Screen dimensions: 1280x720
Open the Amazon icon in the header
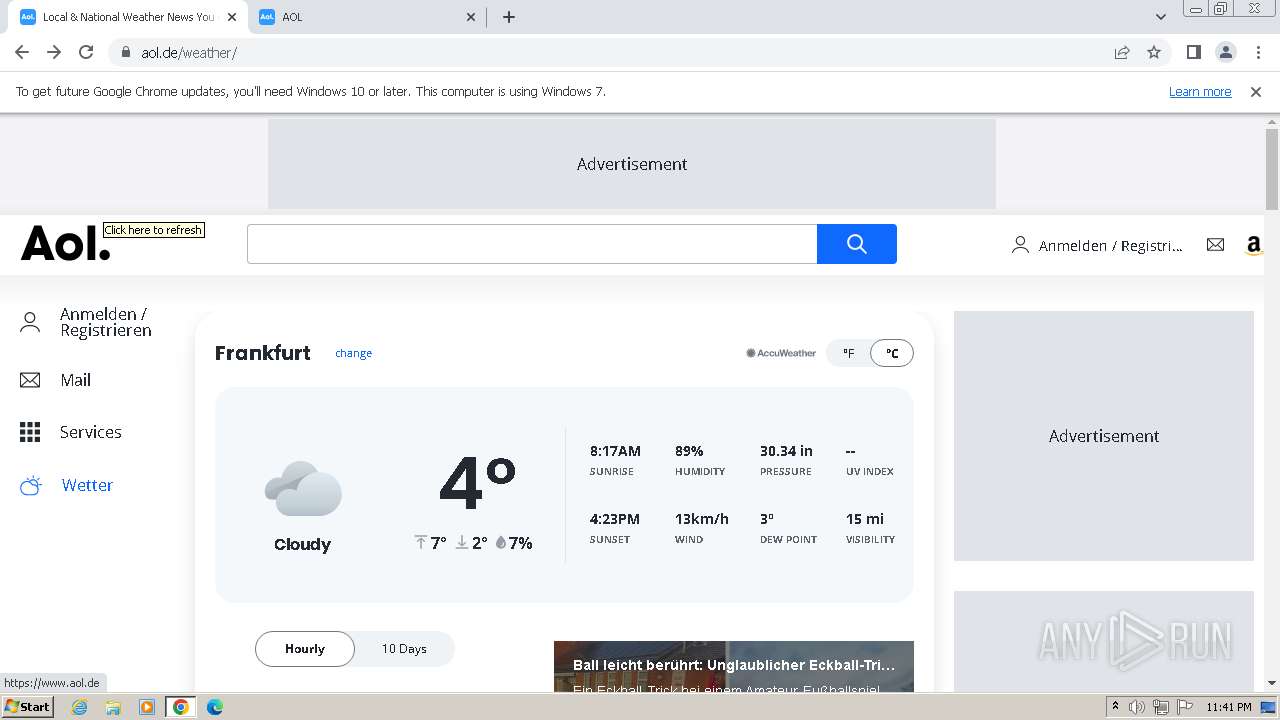click(1254, 245)
